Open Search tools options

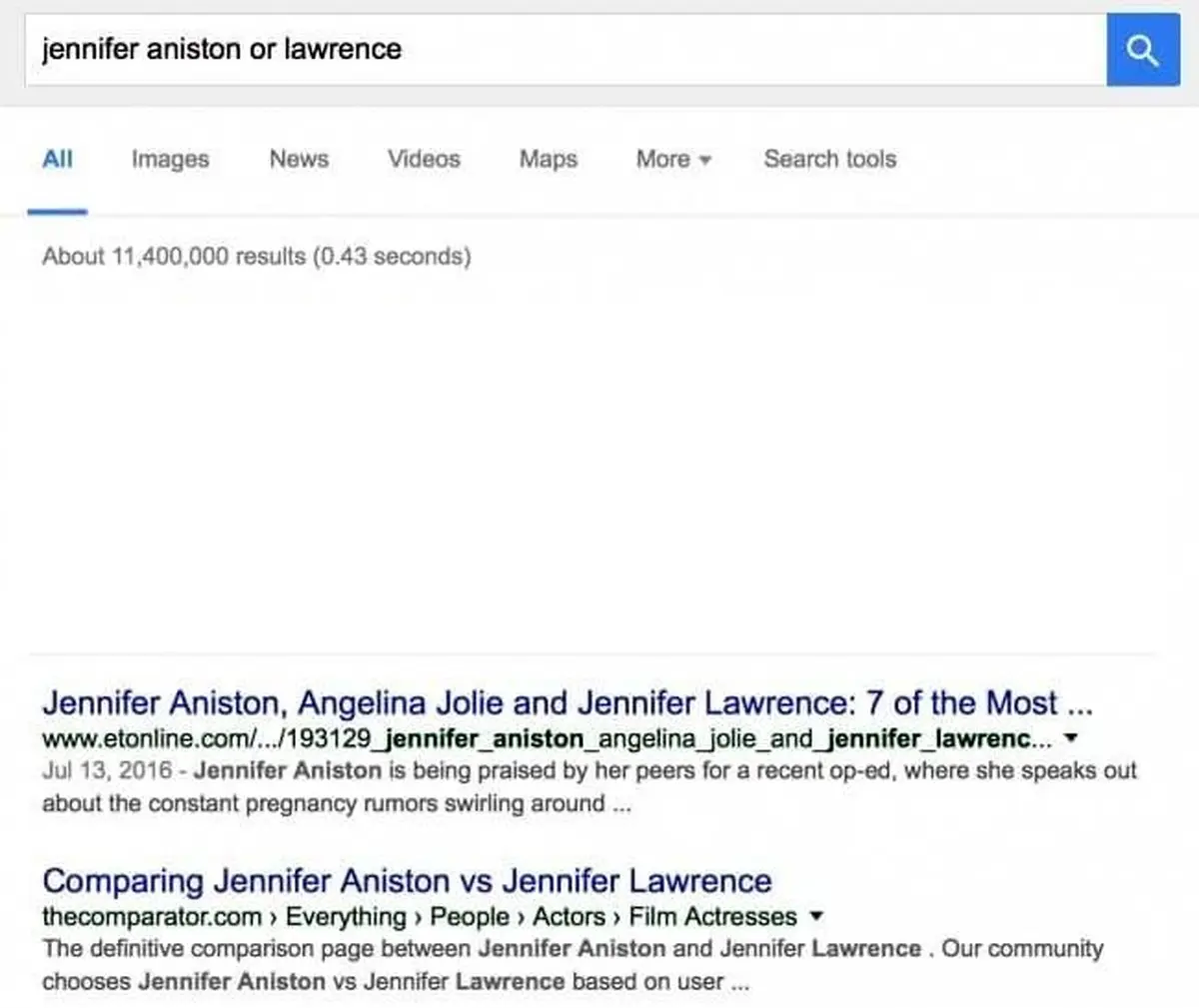[x=829, y=159]
